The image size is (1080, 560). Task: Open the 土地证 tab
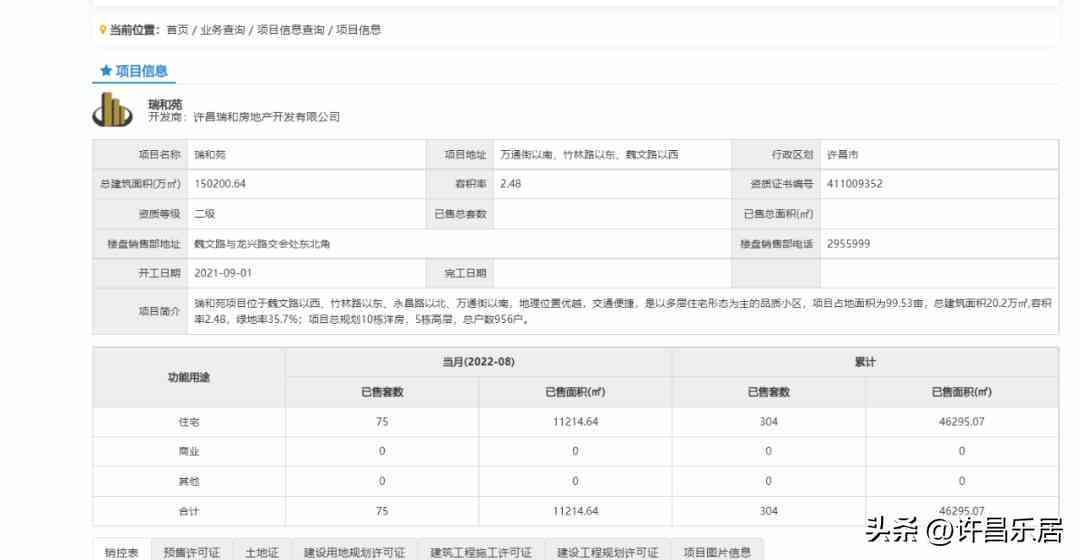pos(262,552)
